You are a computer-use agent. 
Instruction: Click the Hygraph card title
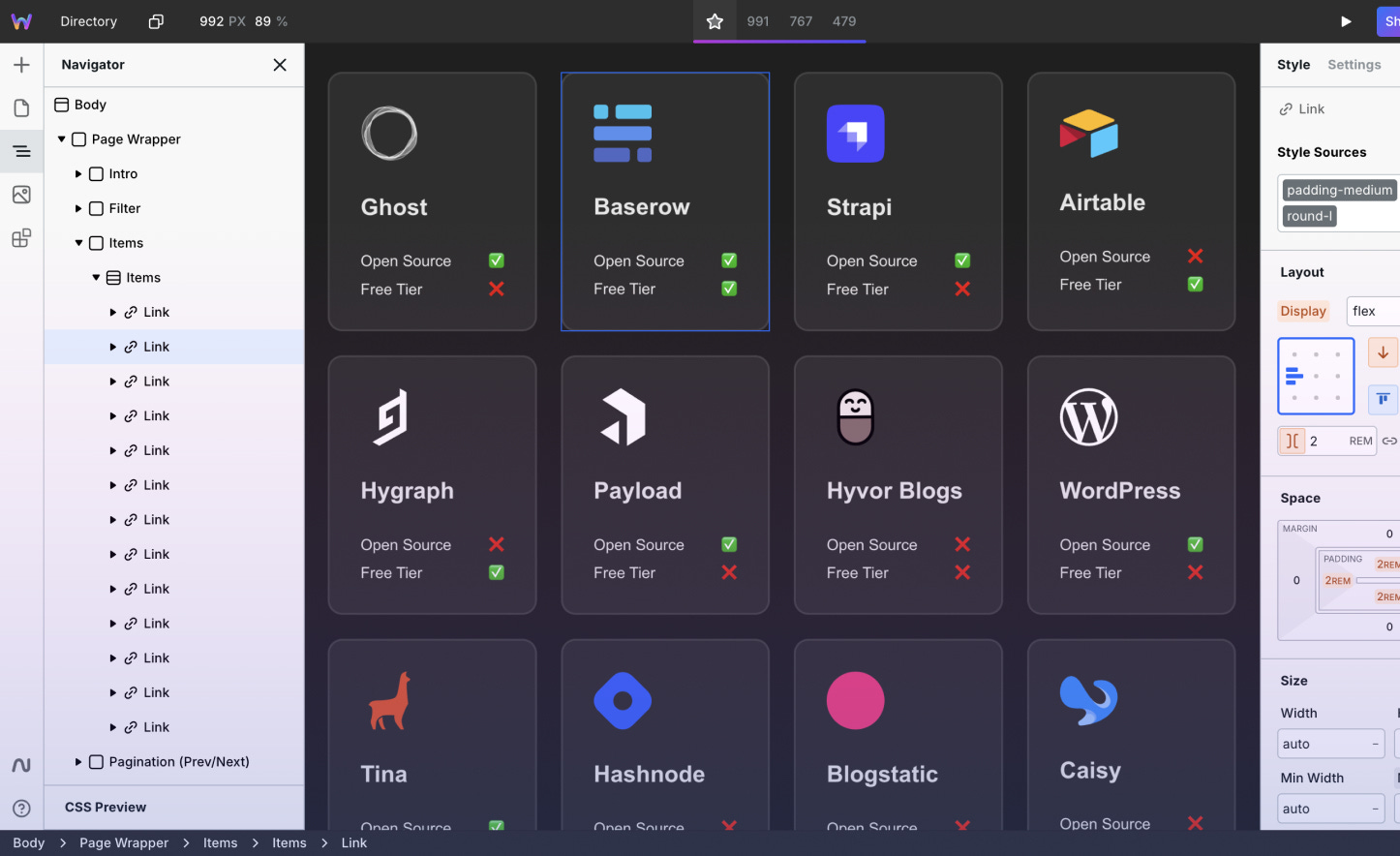pyautogui.click(x=408, y=491)
